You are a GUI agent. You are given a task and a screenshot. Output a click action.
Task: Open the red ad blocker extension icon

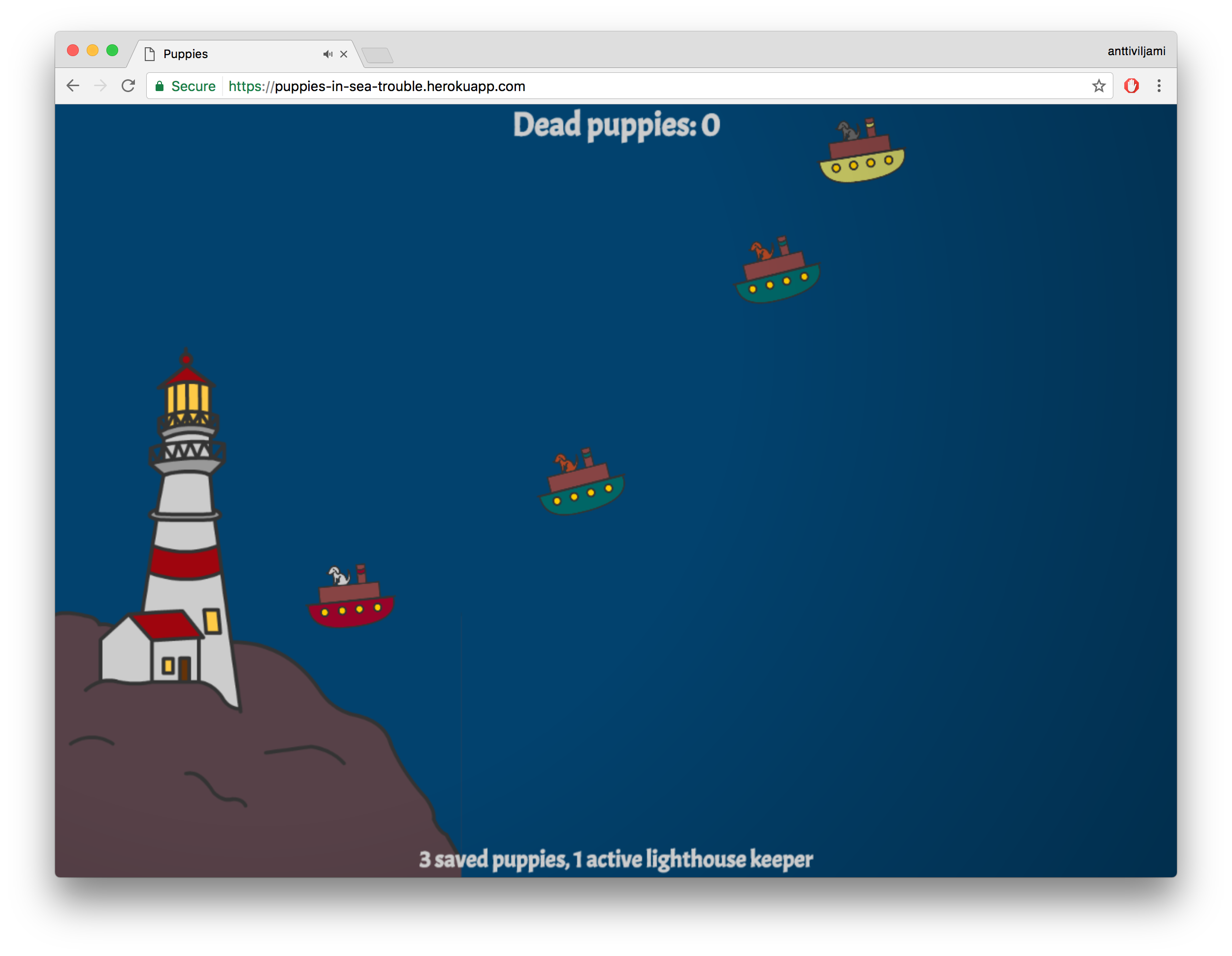point(1131,86)
